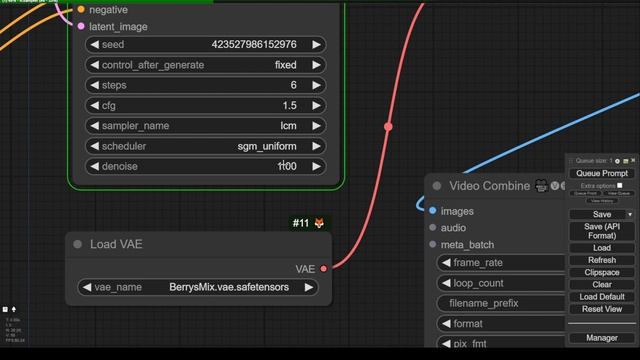Click the red VAE output socket
Screen dimensions: 640x360
[324, 269]
